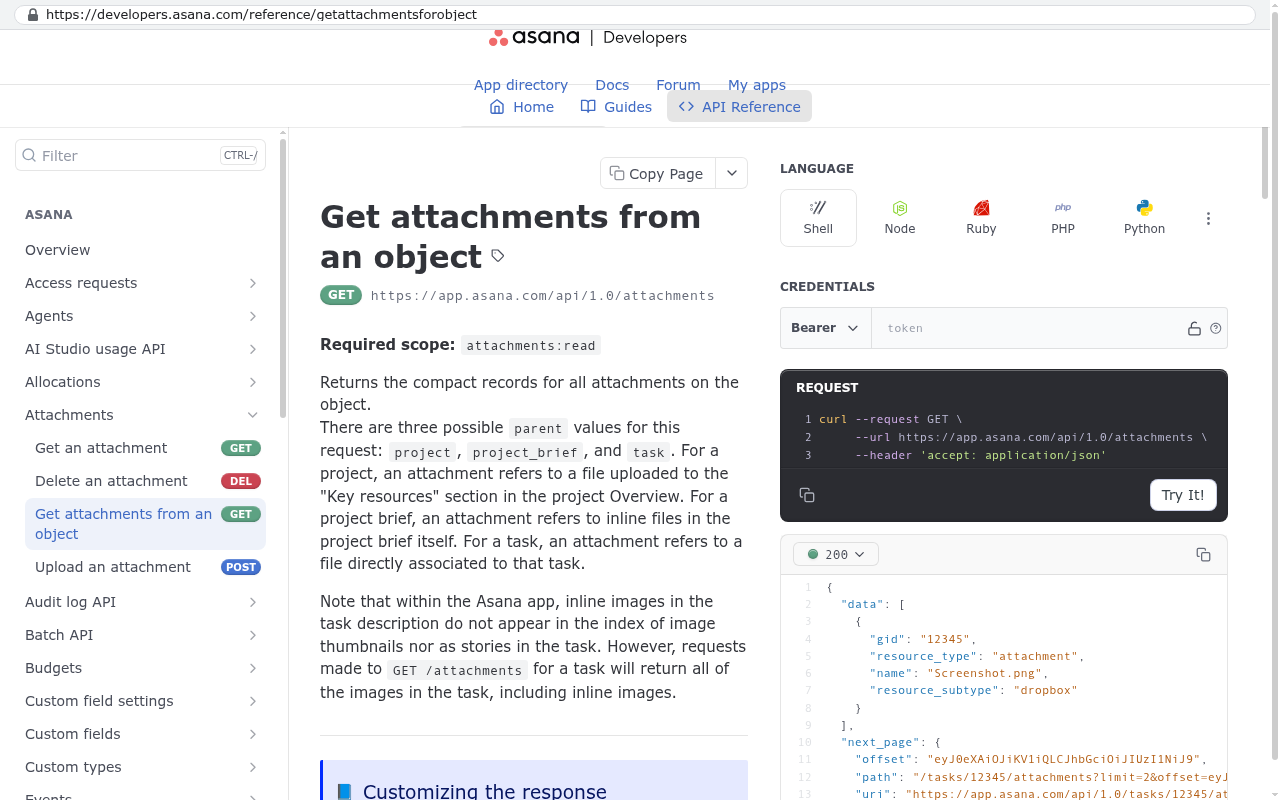Open the 200 response status dropdown
This screenshot has height=800, width=1280.
(836, 554)
